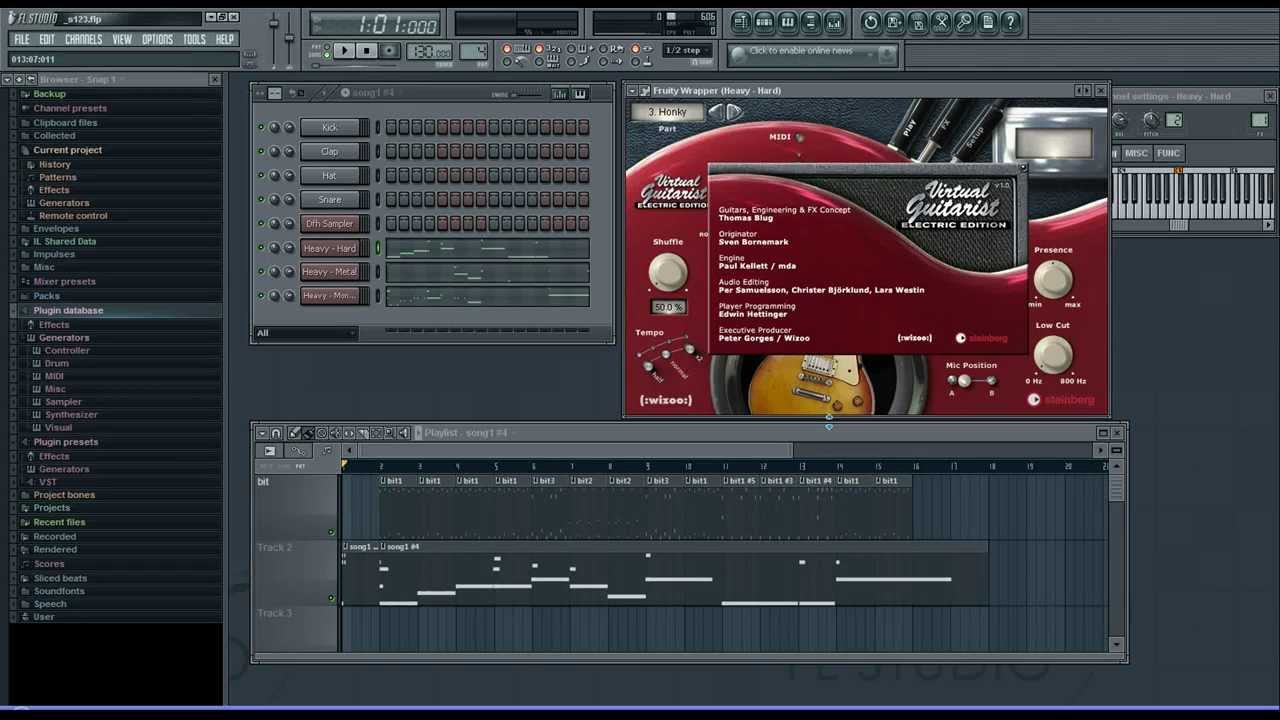This screenshot has width=1280, height=720.
Task: Toggle magnet snap icon in Playlist
Action: tap(276, 433)
